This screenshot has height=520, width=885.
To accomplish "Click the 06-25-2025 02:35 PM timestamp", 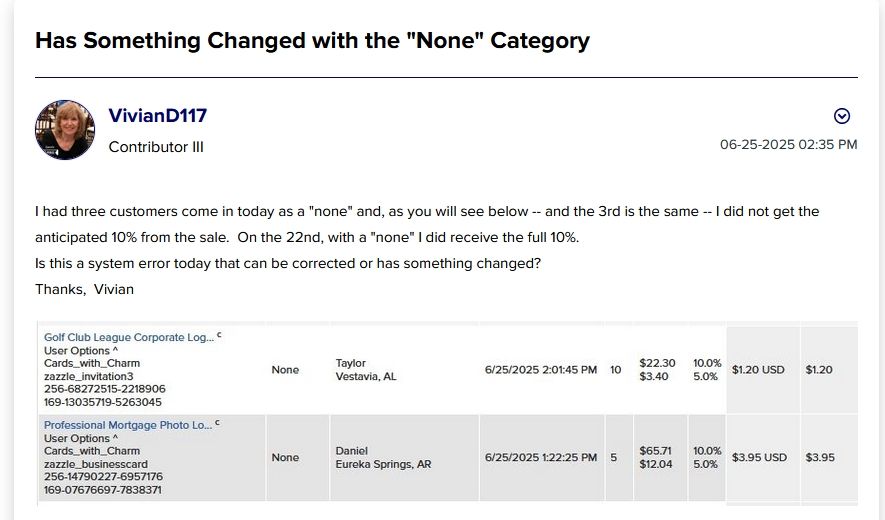I will click(x=788, y=145).
